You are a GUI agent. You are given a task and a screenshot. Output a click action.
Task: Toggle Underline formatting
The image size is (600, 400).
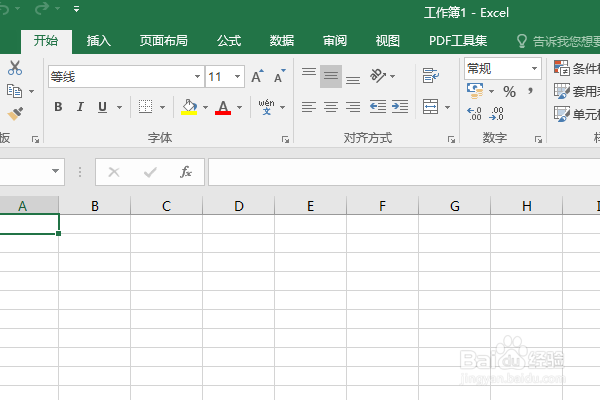coord(102,107)
